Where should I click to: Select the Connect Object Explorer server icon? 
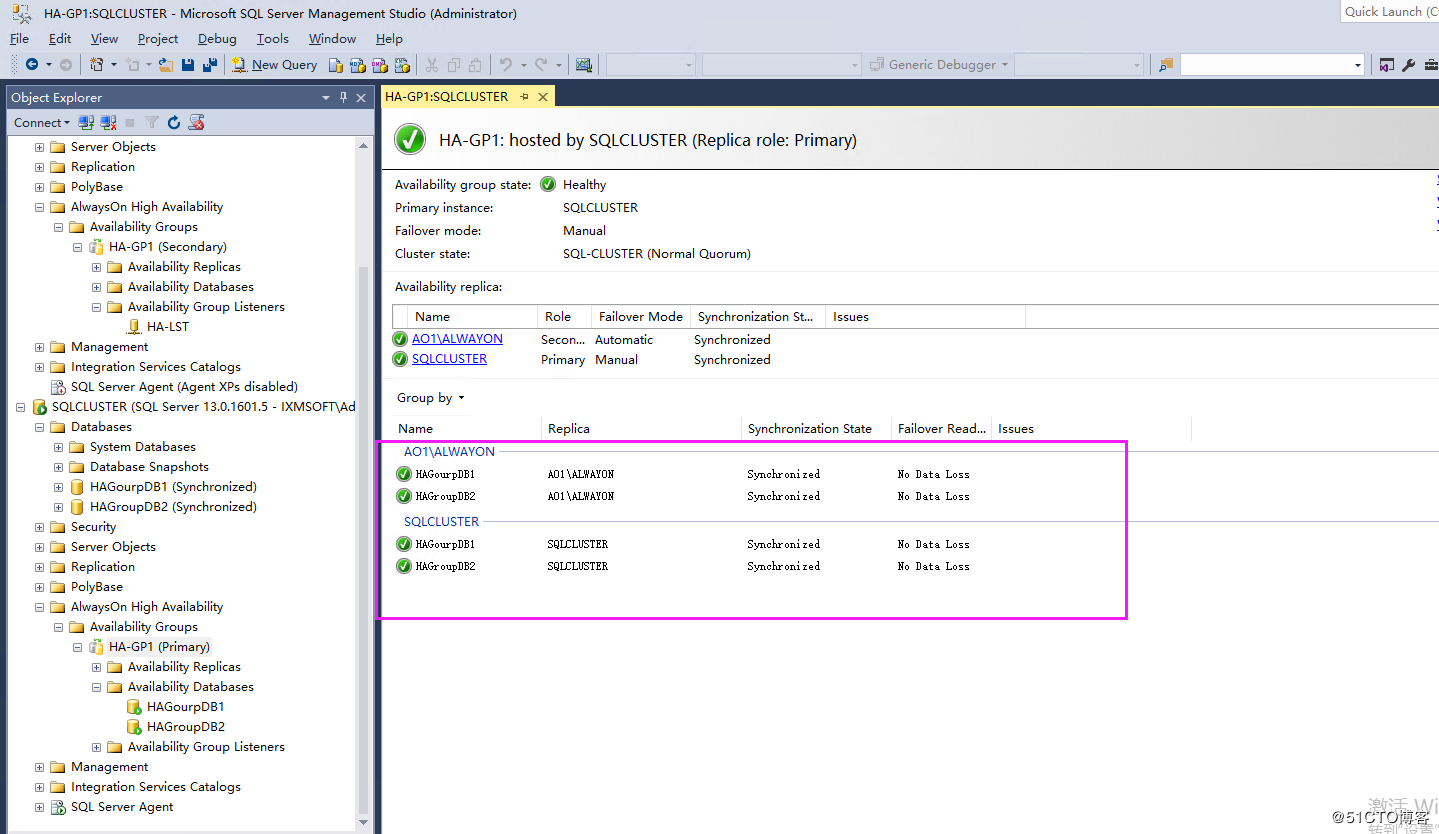(86, 122)
